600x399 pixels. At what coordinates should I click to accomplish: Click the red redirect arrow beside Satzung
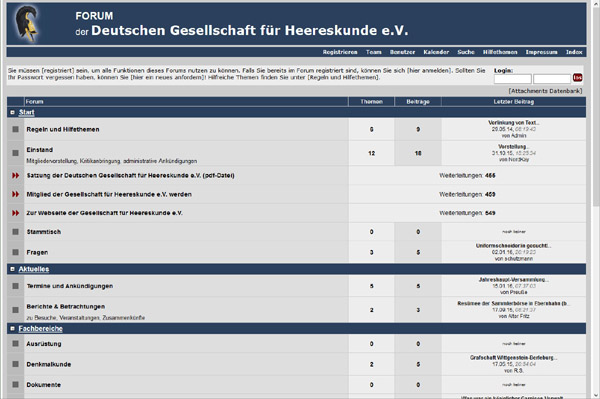pos(15,175)
